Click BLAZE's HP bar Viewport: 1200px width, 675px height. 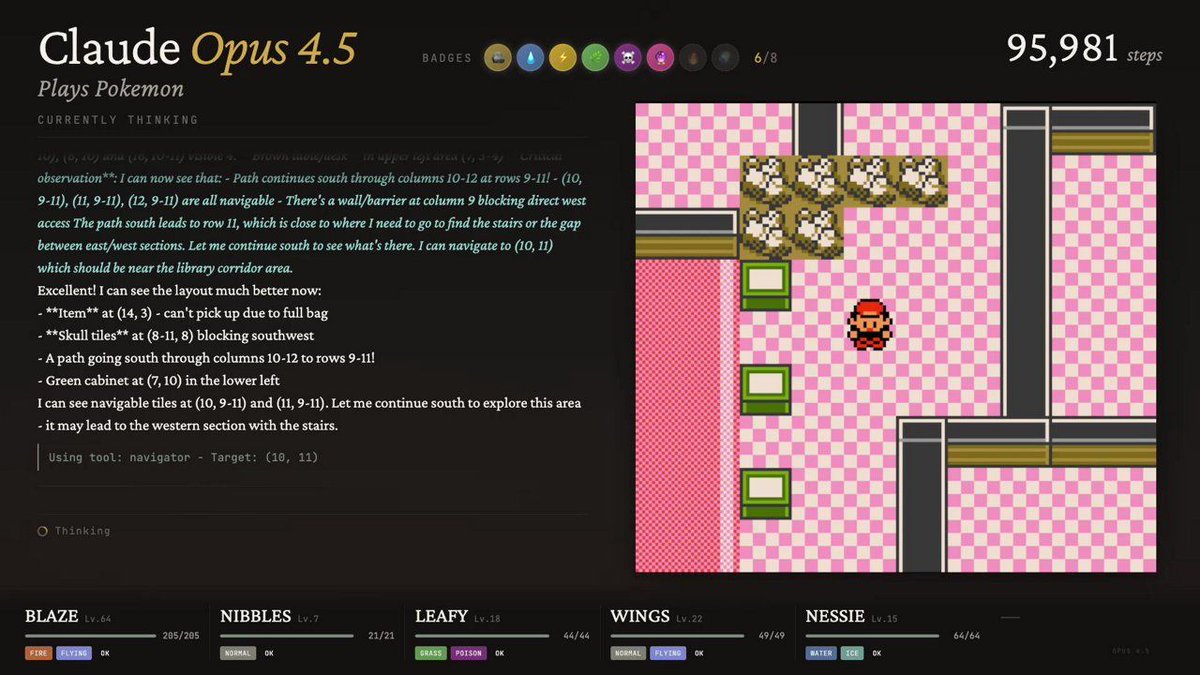(91, 635)
